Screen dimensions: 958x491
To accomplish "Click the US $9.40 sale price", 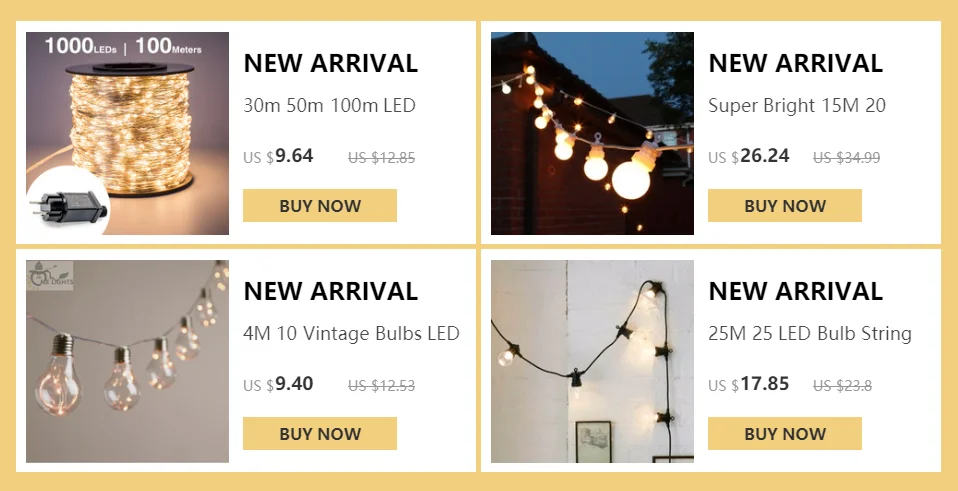I will 278,384.
